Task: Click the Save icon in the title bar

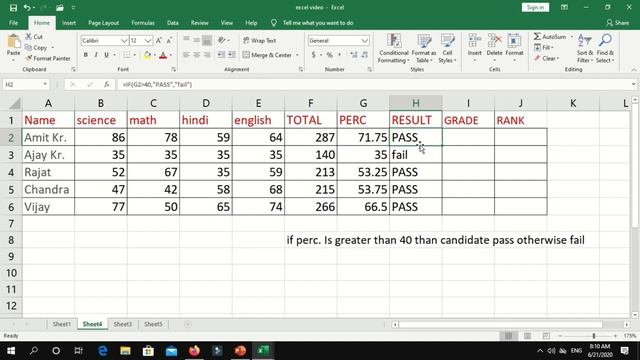Action: point(13,8)
